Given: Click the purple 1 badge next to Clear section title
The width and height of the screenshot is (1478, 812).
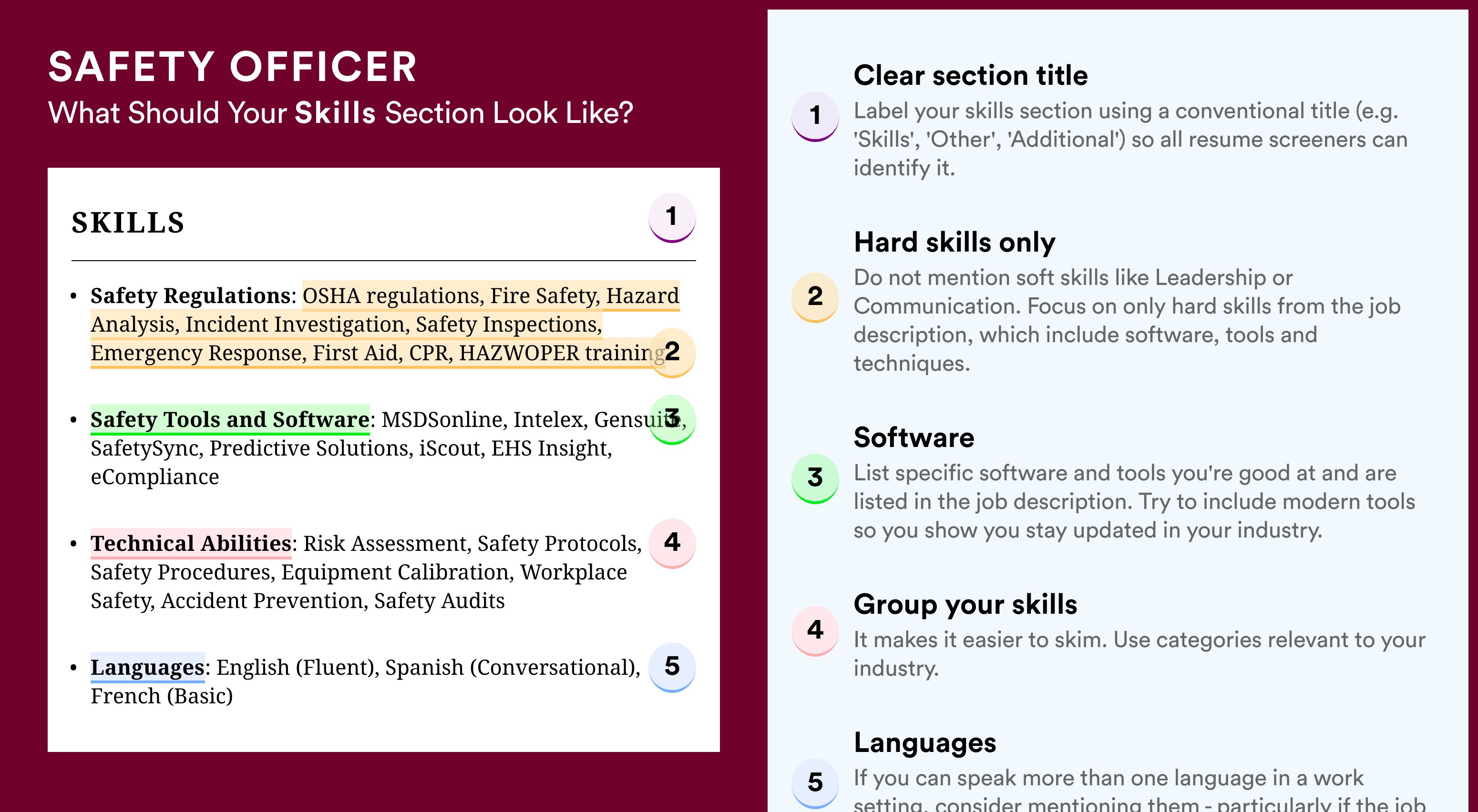Looking at the screenshot, I should (x=815, y=116).
